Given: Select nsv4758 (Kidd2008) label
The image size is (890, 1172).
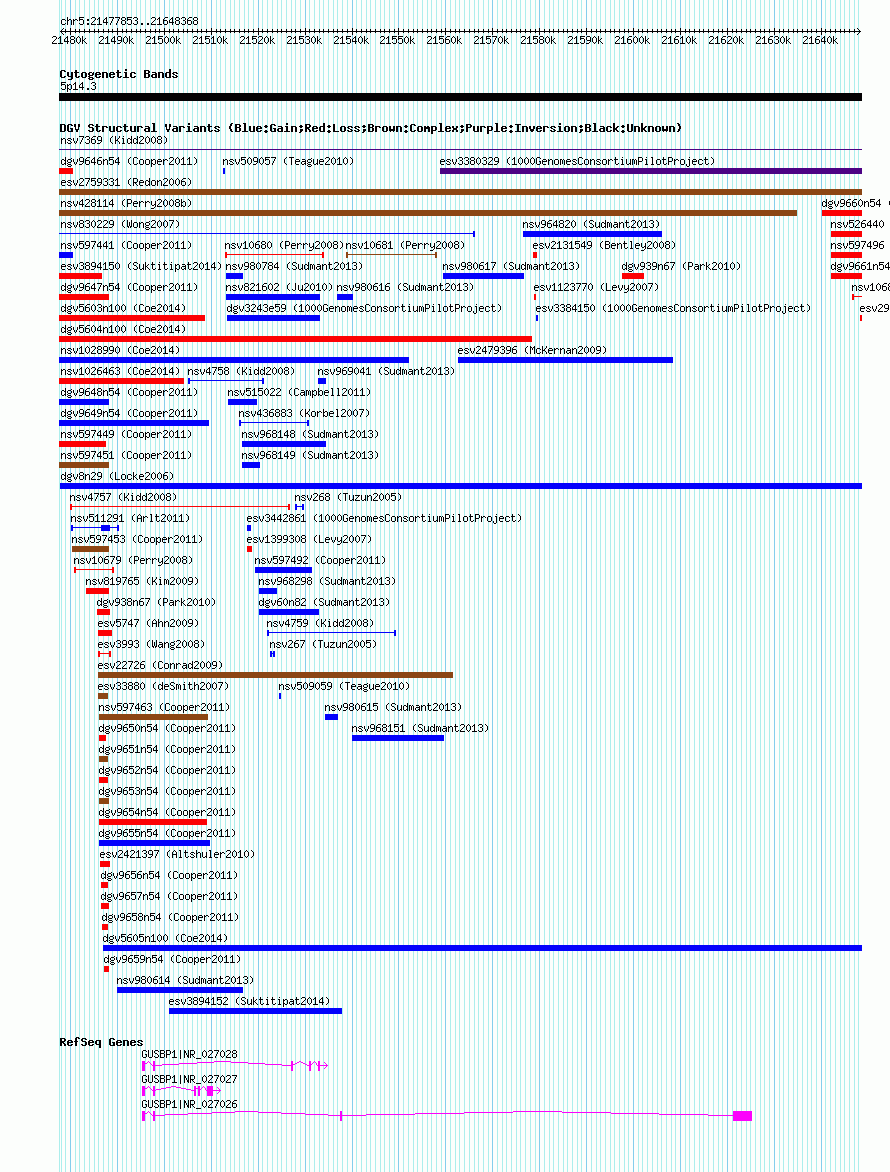Looking at the screenshot, I should [241, 371].
